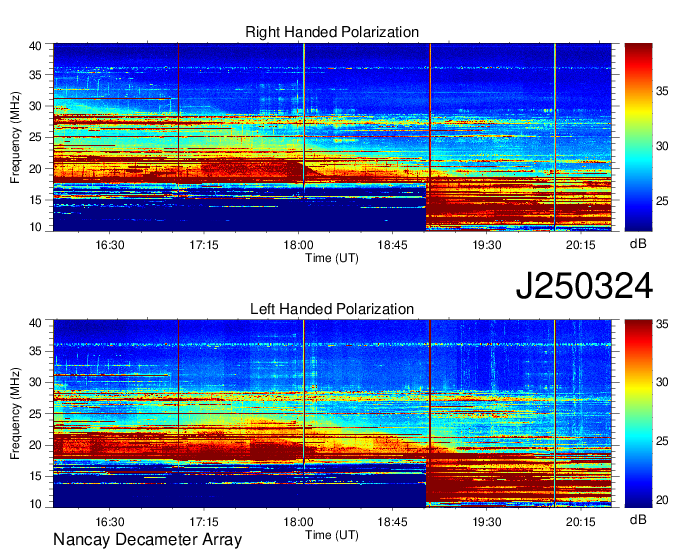
Task: Click Frequency (MHz) axis label of Right Handed plot
Action: (x=15, y=137)
